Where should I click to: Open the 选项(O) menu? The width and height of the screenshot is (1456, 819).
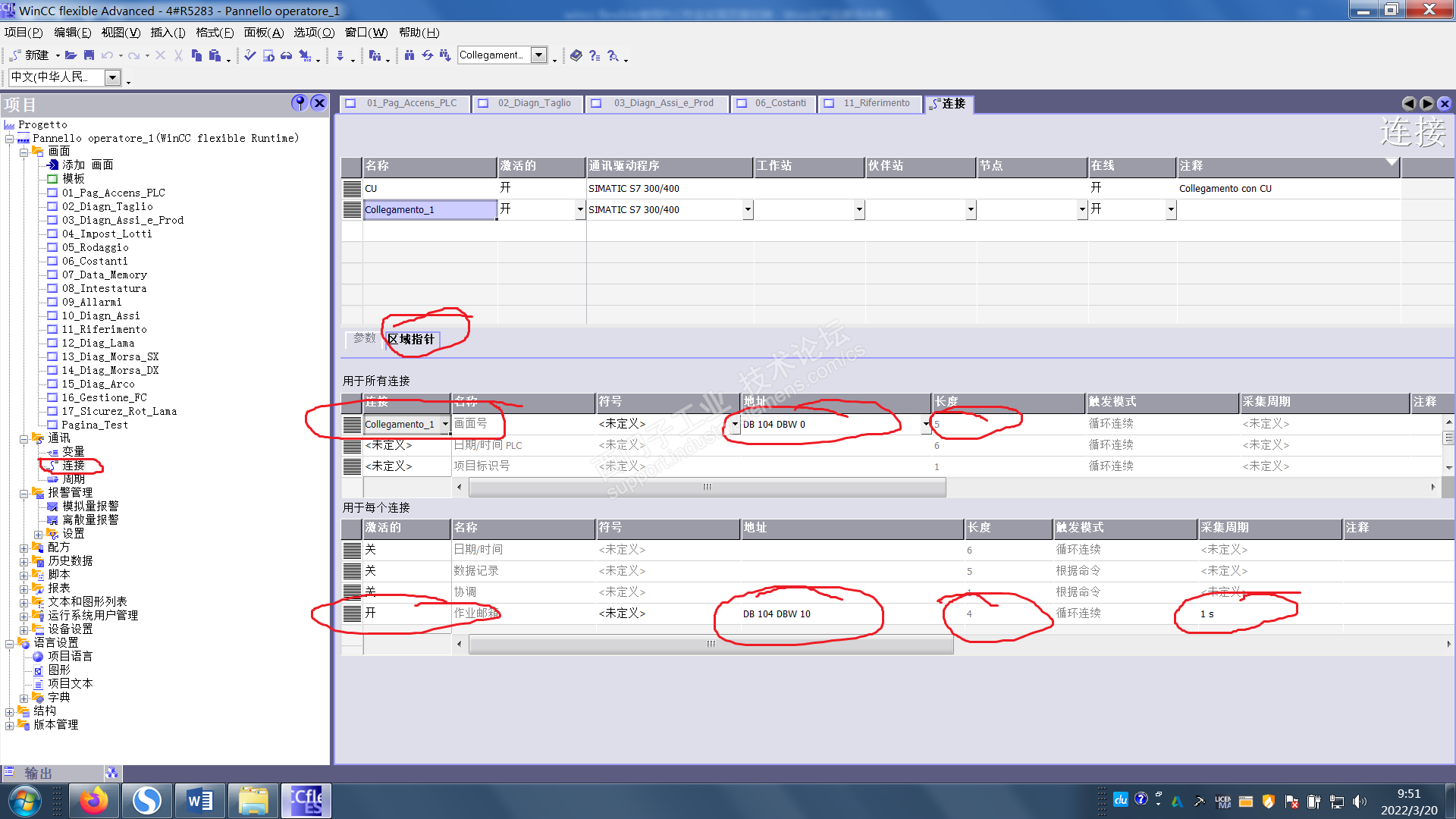tap(313, 33)
